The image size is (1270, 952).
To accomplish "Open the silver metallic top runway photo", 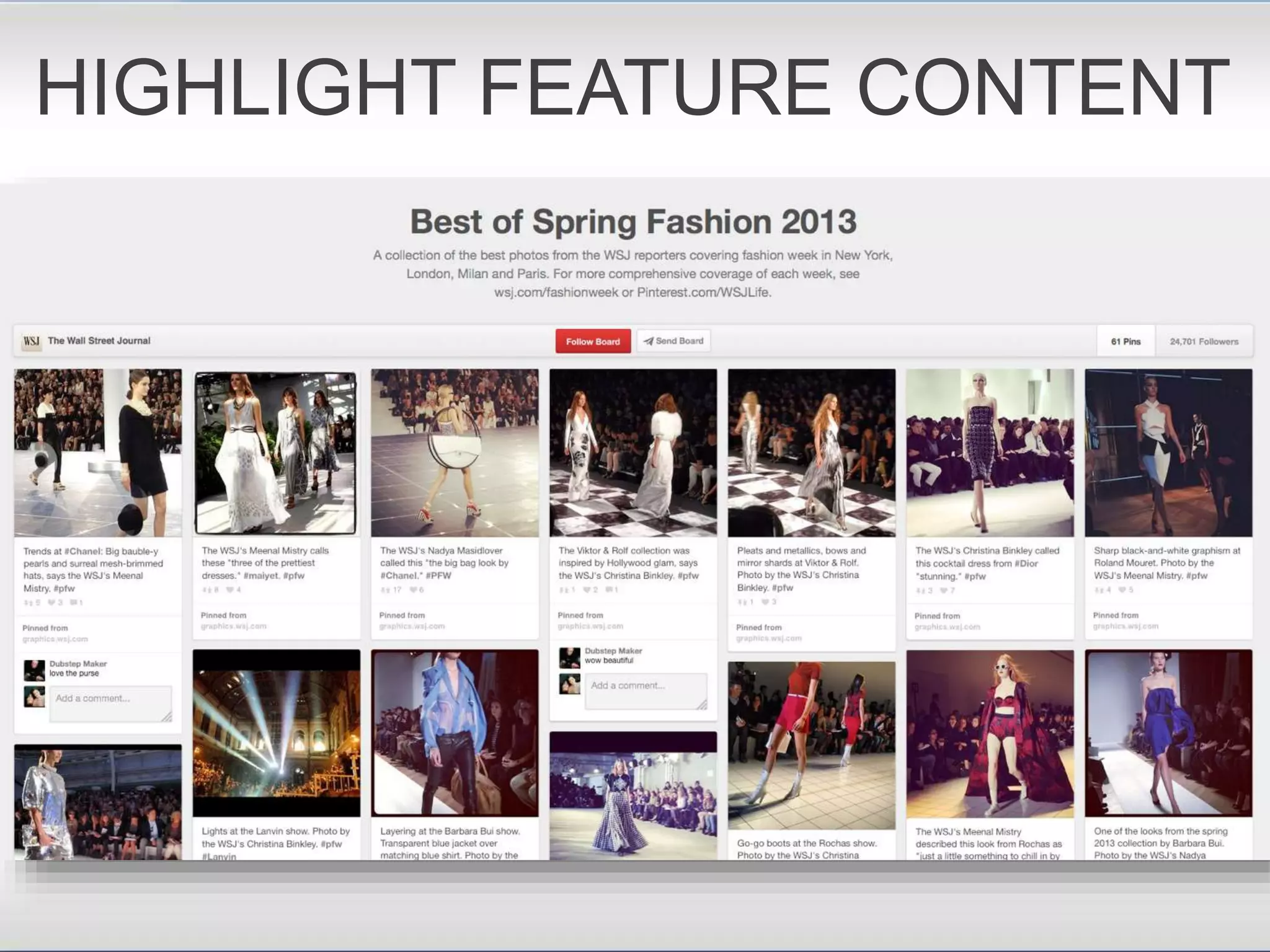I will [x=98, y=802].
